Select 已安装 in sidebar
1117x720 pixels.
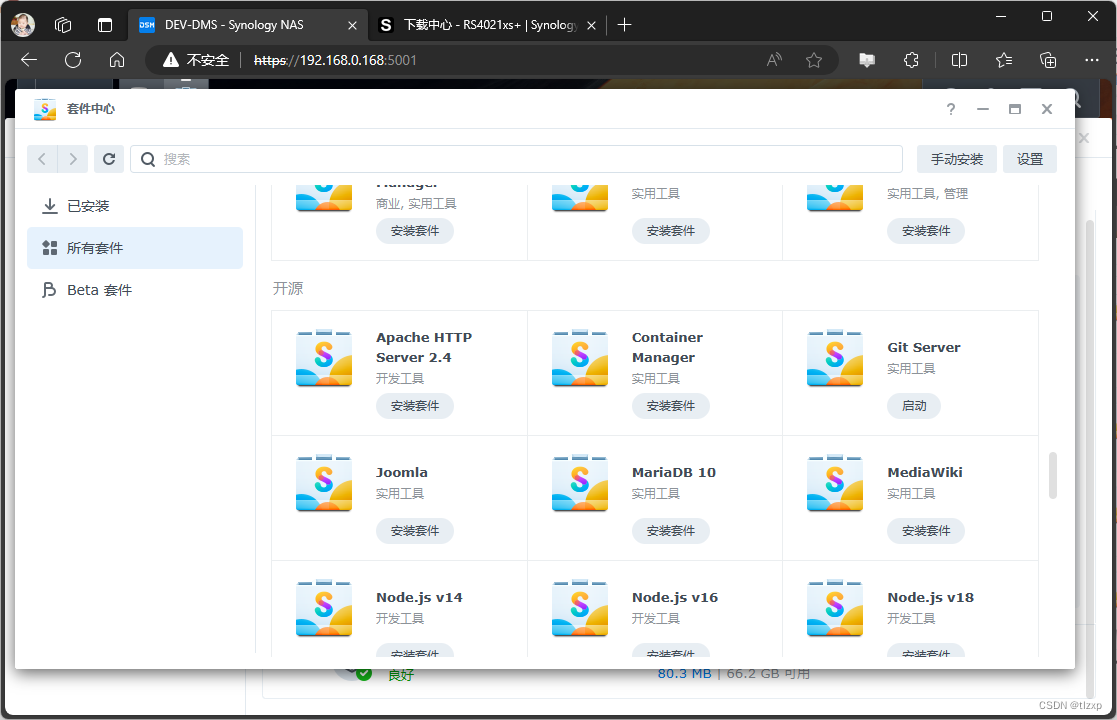135,206
